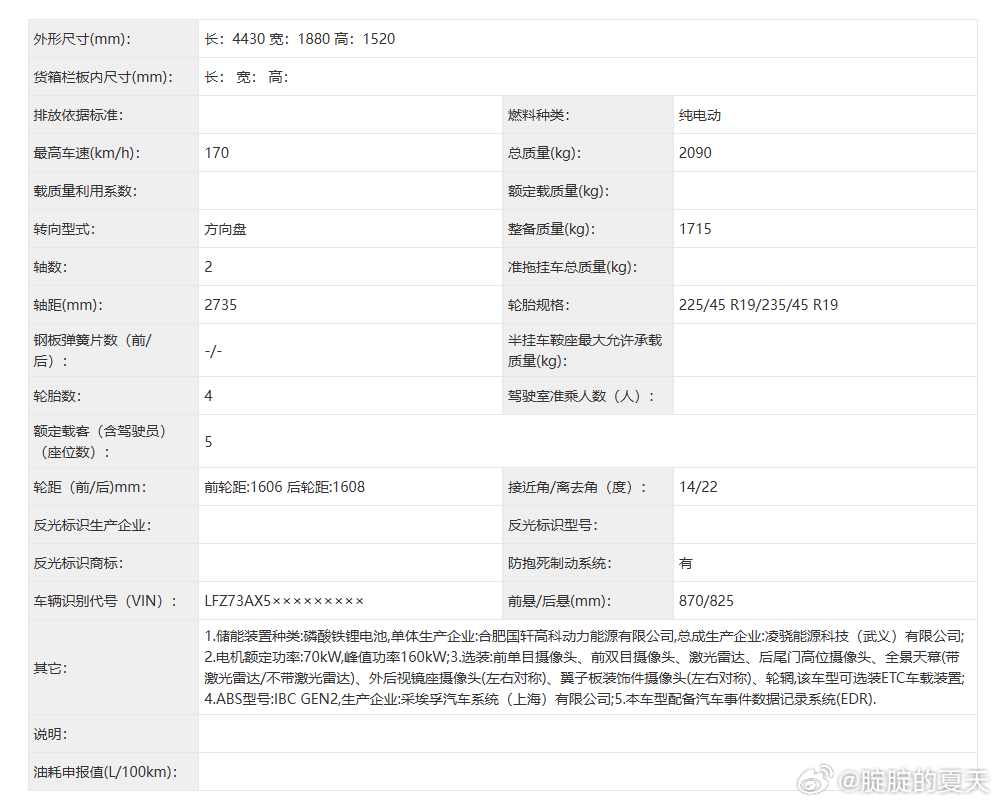Select the 轮胎数 label
999x804 pixels.
pyautogui.click(x=57, y=396)
